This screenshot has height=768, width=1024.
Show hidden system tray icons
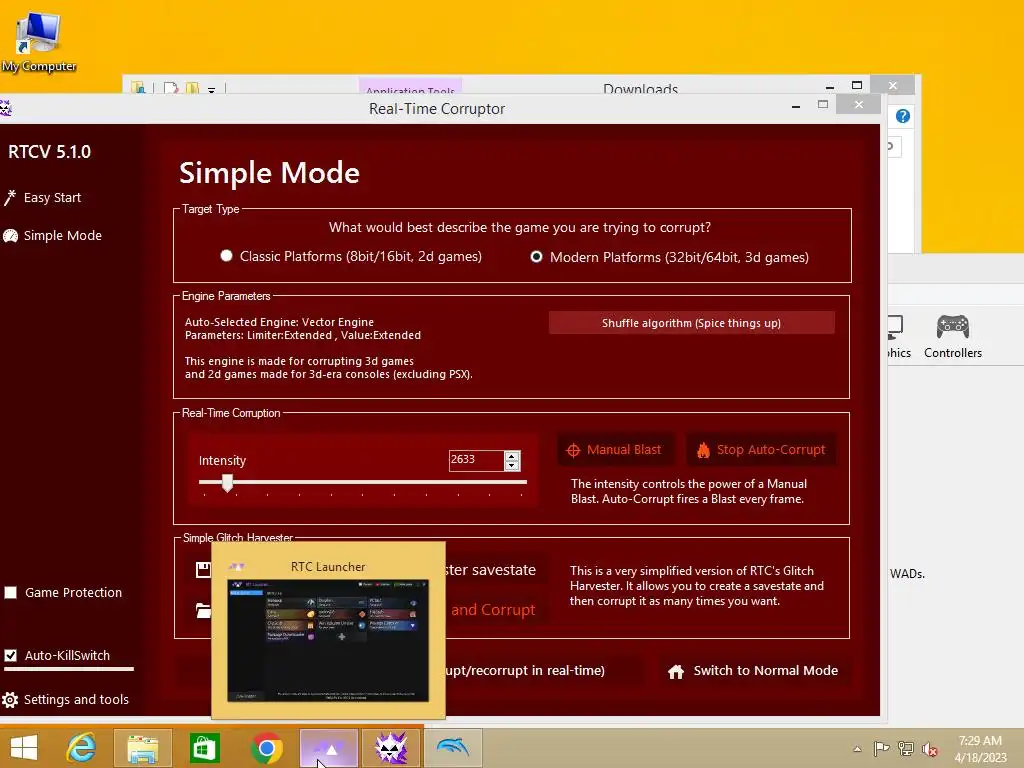[x=857, y=749]
